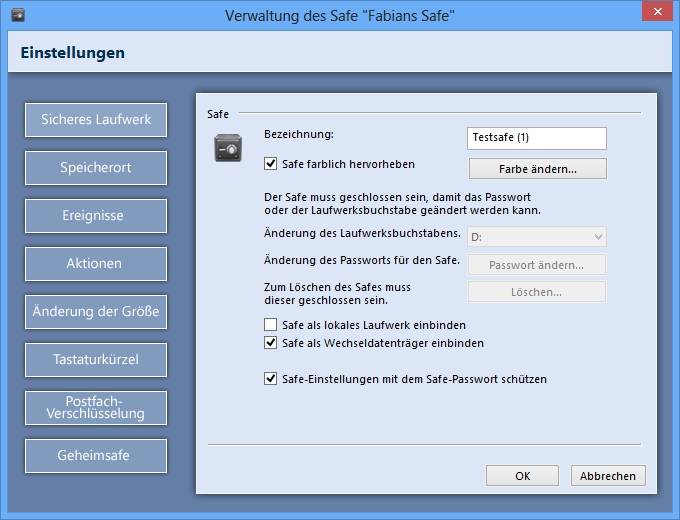Toggle Safe farblich hervorheben checkbox
The width and height of the screenshot is (680, 520).
271,164
